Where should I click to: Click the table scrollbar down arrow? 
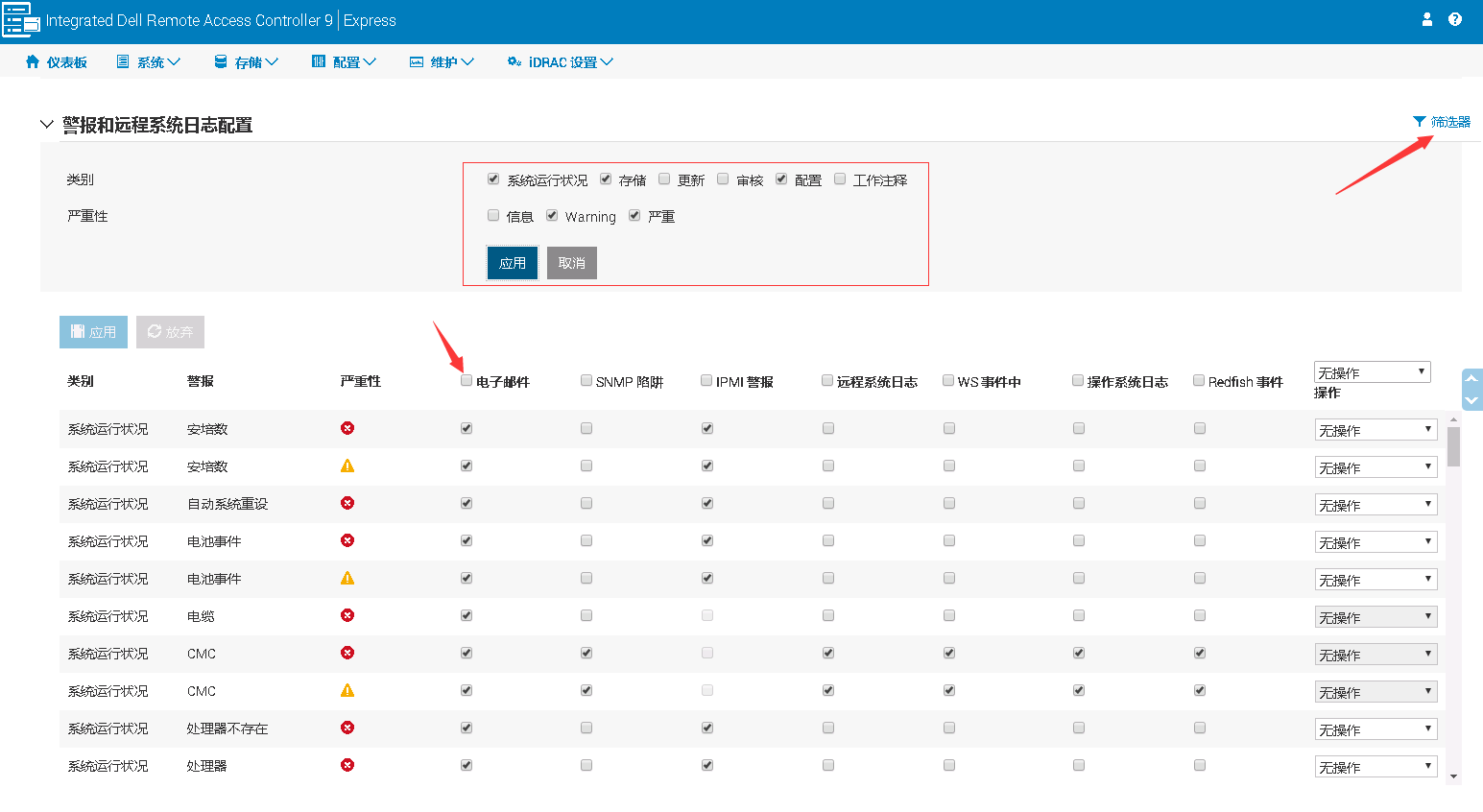click(x=1453, y=776)
